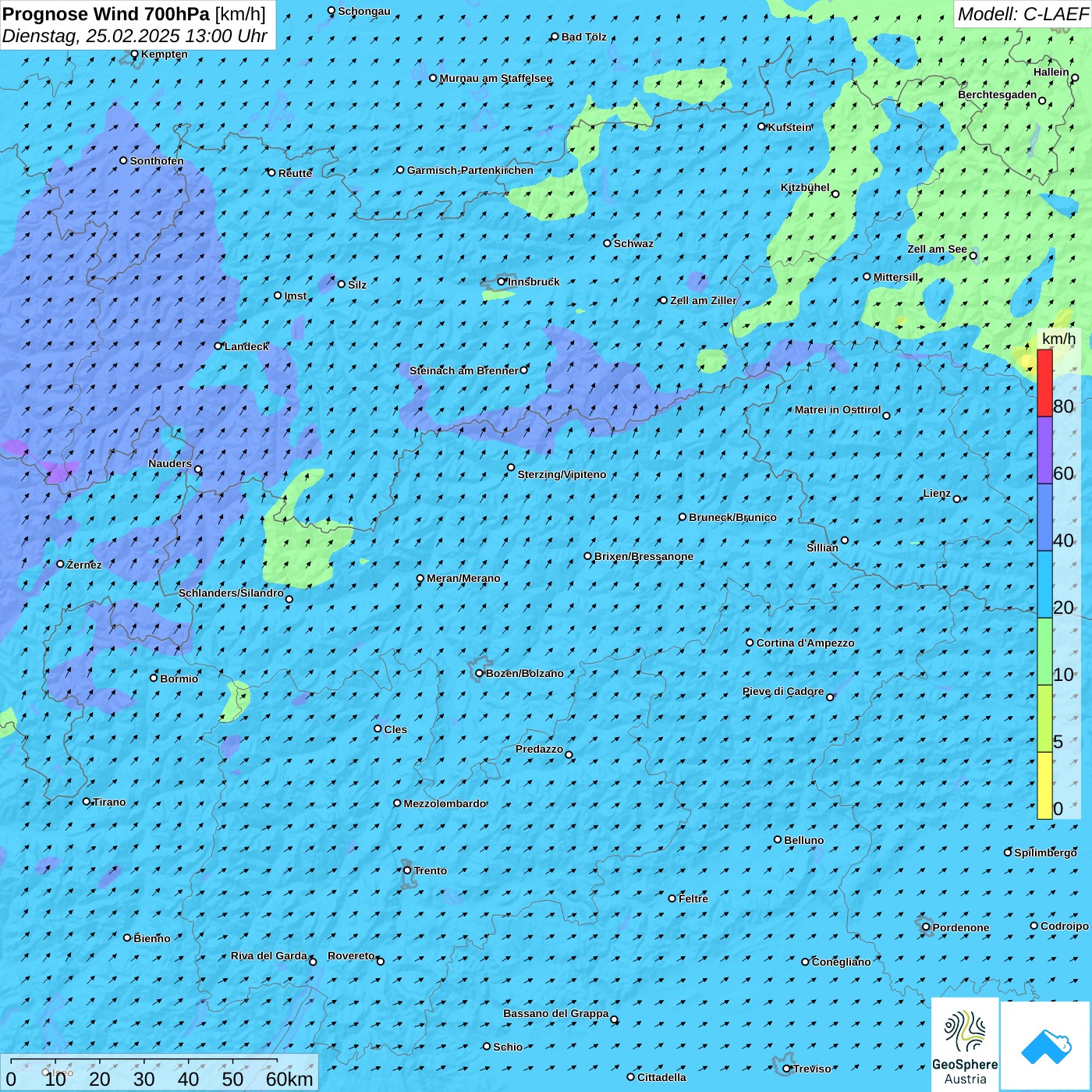Click the Bormio label

[x=179, y=679]
